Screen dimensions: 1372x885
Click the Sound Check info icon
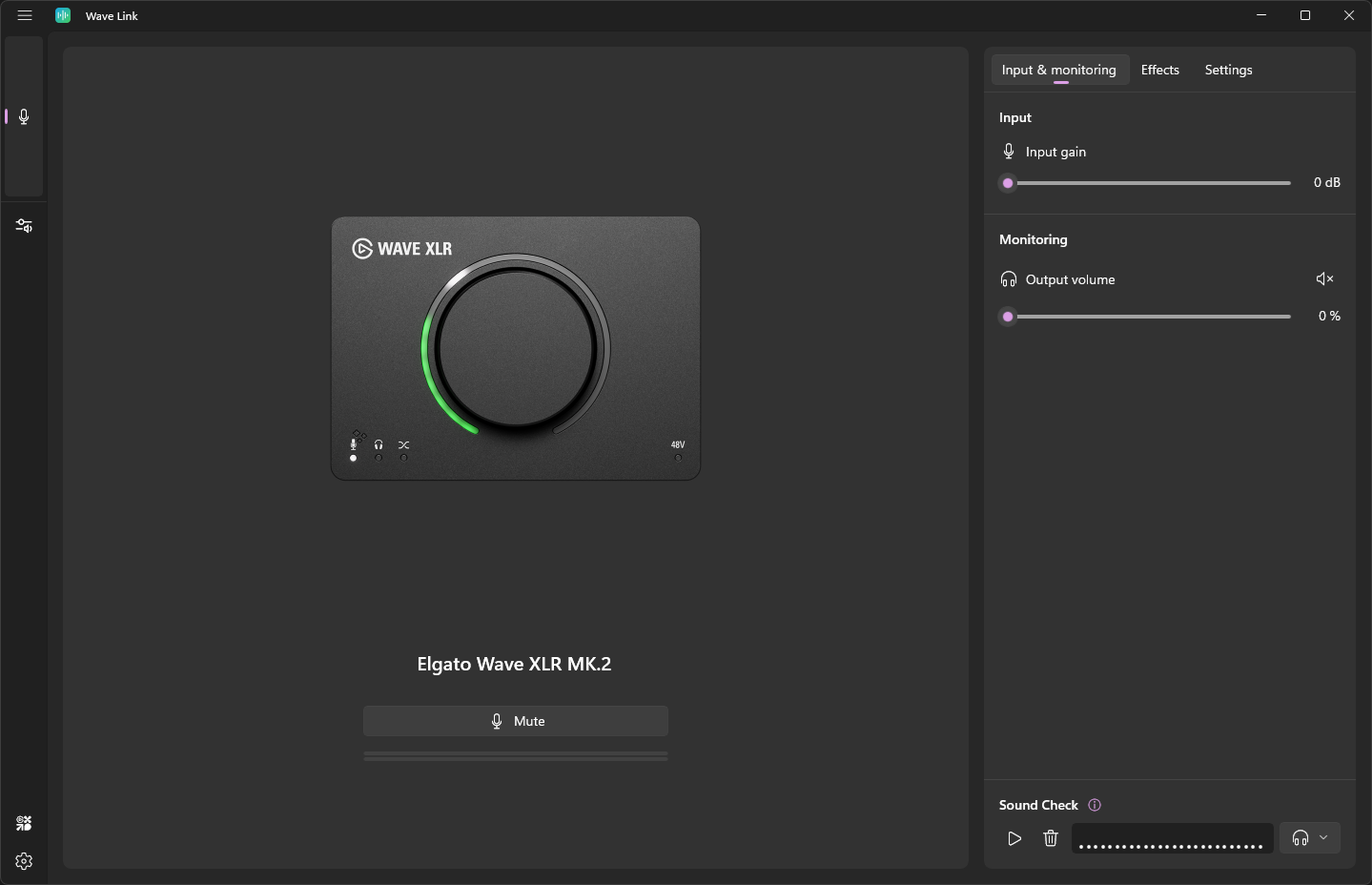pos(1095,805)
